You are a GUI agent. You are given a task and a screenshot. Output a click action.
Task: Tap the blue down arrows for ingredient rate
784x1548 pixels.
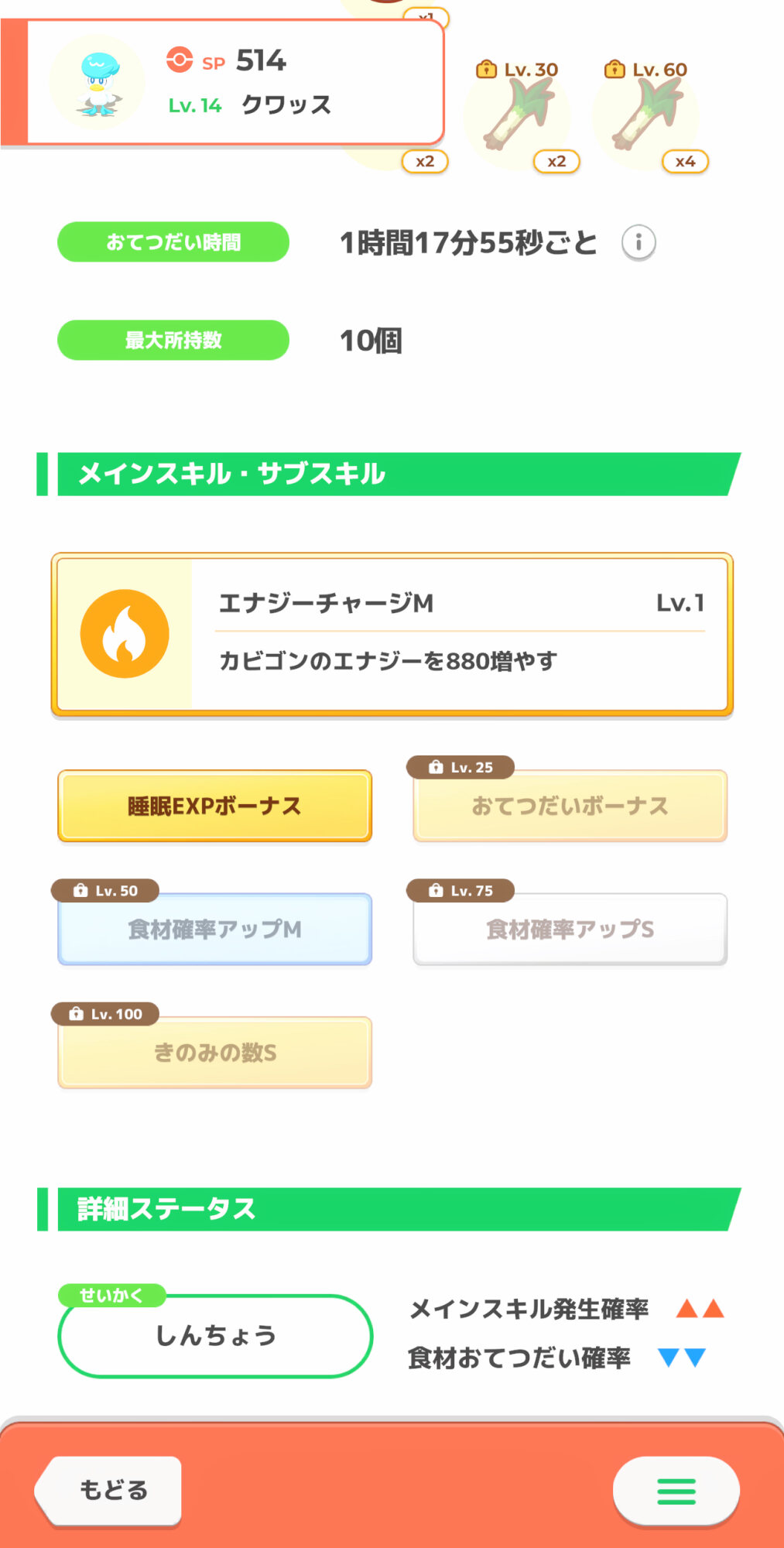(682, 1358)
